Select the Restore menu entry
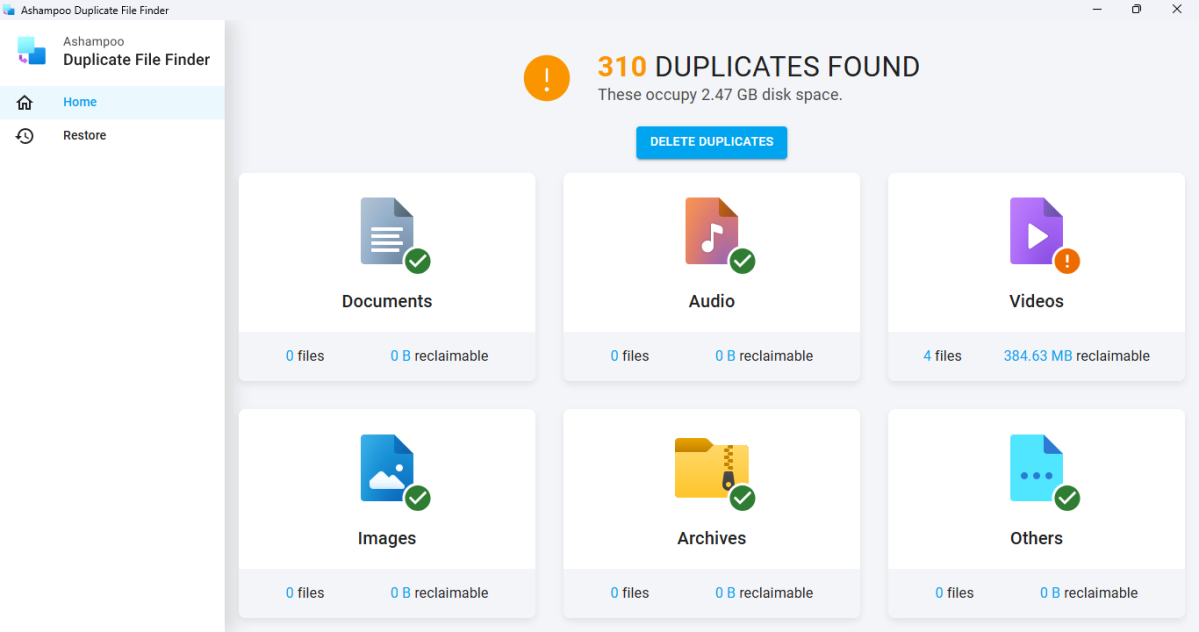The width and height of the screenshot is (1199, 632). click(x=84, y=135)
